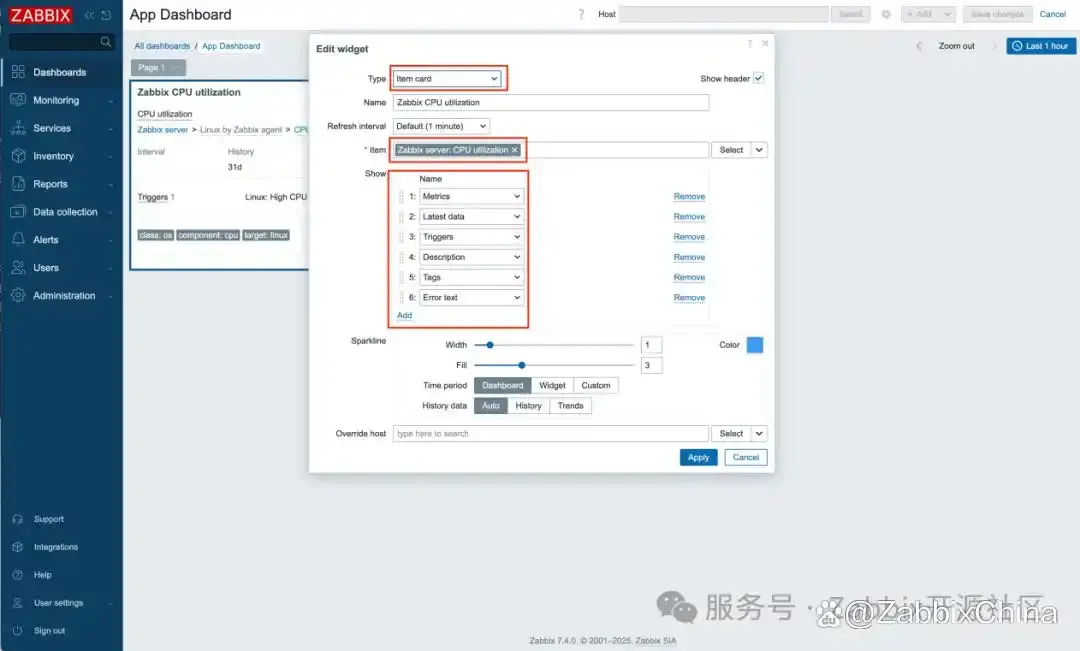Open the Refresh interval dropdown
The width and height of the screenshot is (1080, 651).
[441, 126]
